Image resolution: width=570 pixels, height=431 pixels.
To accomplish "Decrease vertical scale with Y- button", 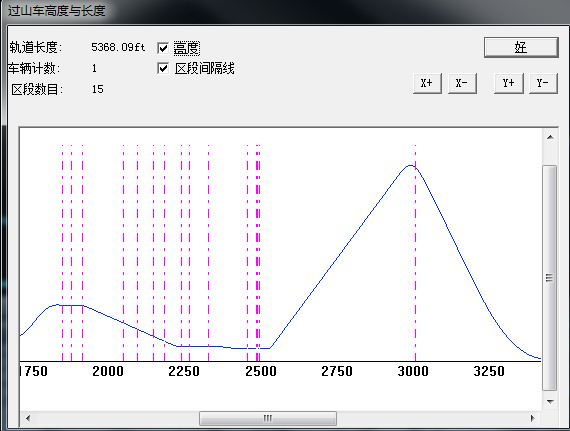I will coord(543,83).
